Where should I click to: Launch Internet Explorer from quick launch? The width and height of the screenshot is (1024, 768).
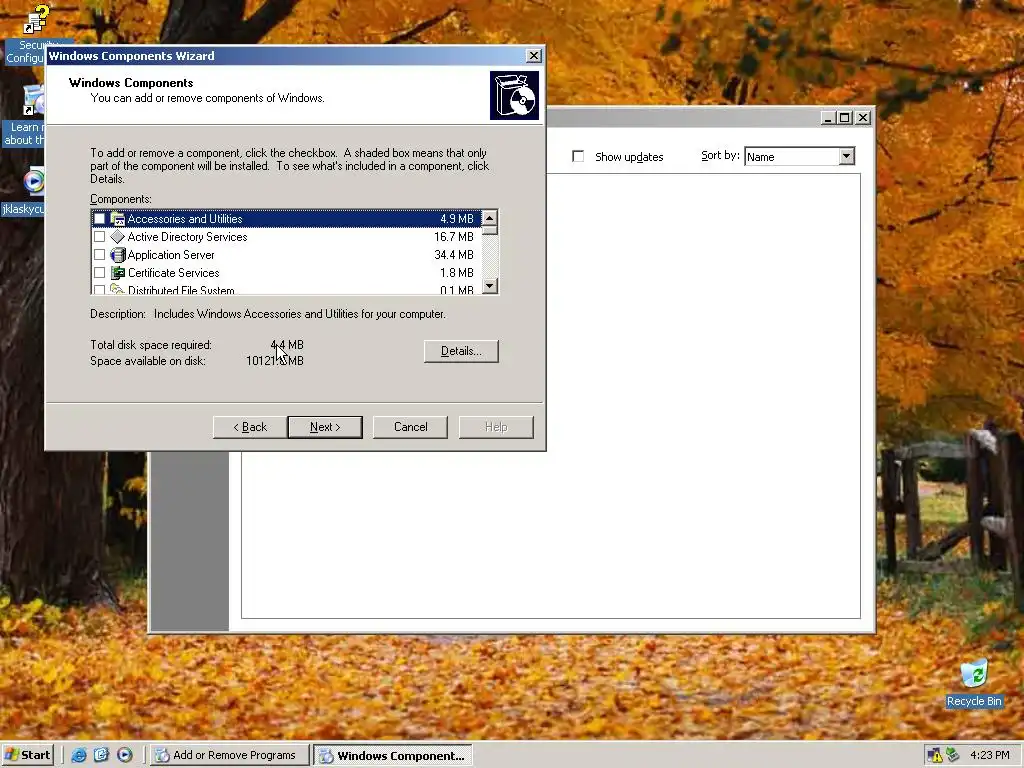pos(79,755)
